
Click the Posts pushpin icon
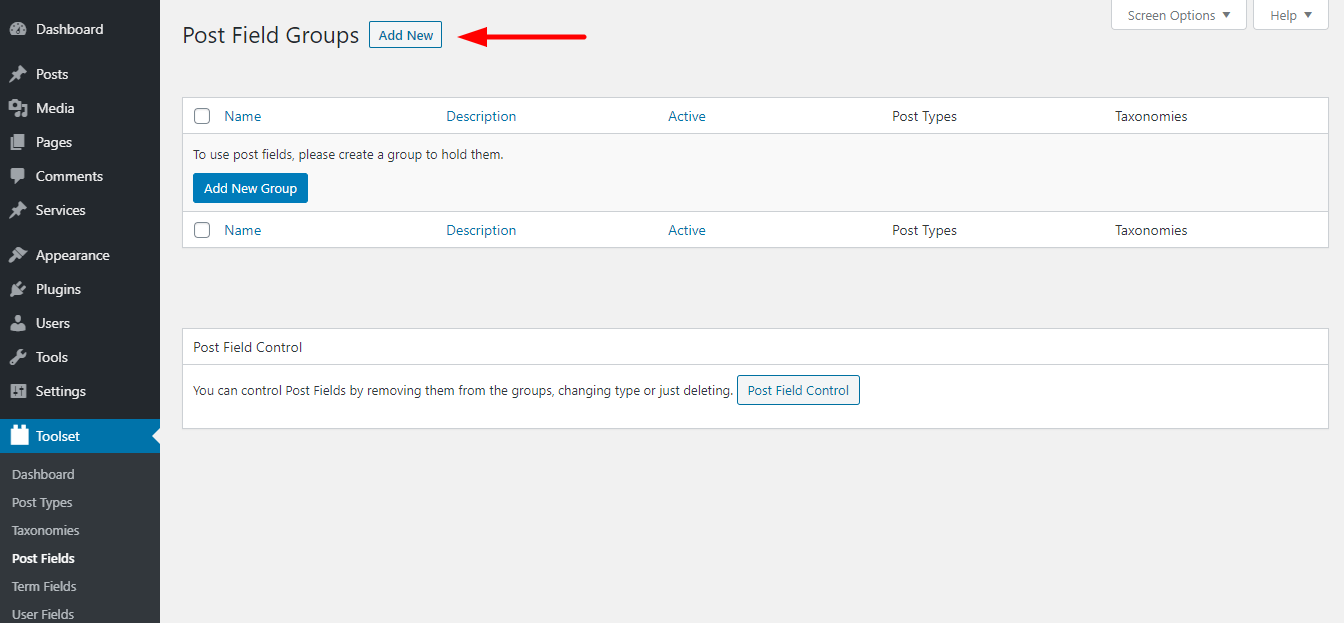click(x=18, y=74)
